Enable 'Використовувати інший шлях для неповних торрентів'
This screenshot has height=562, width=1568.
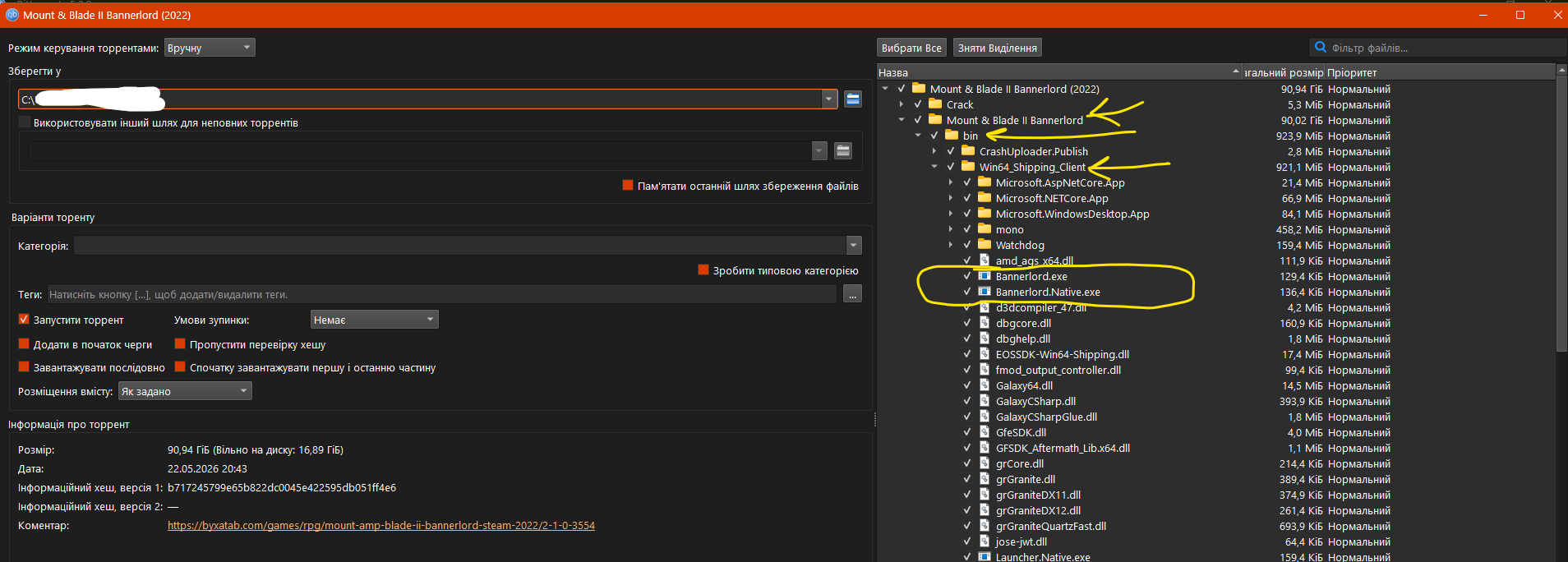click(24, 122)
